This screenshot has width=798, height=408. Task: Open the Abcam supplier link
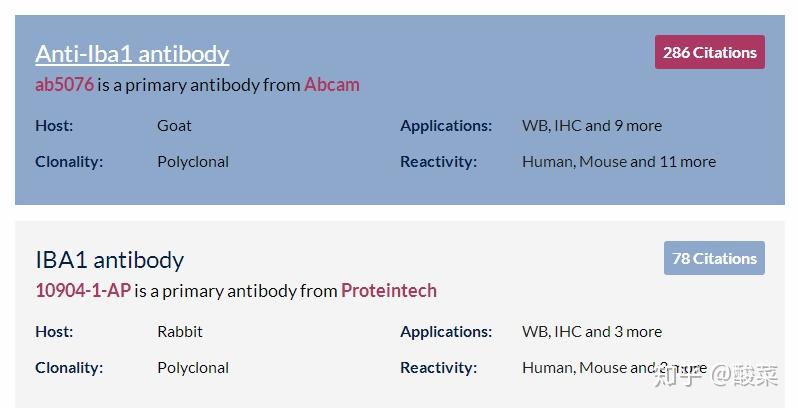tap(331, 85)
